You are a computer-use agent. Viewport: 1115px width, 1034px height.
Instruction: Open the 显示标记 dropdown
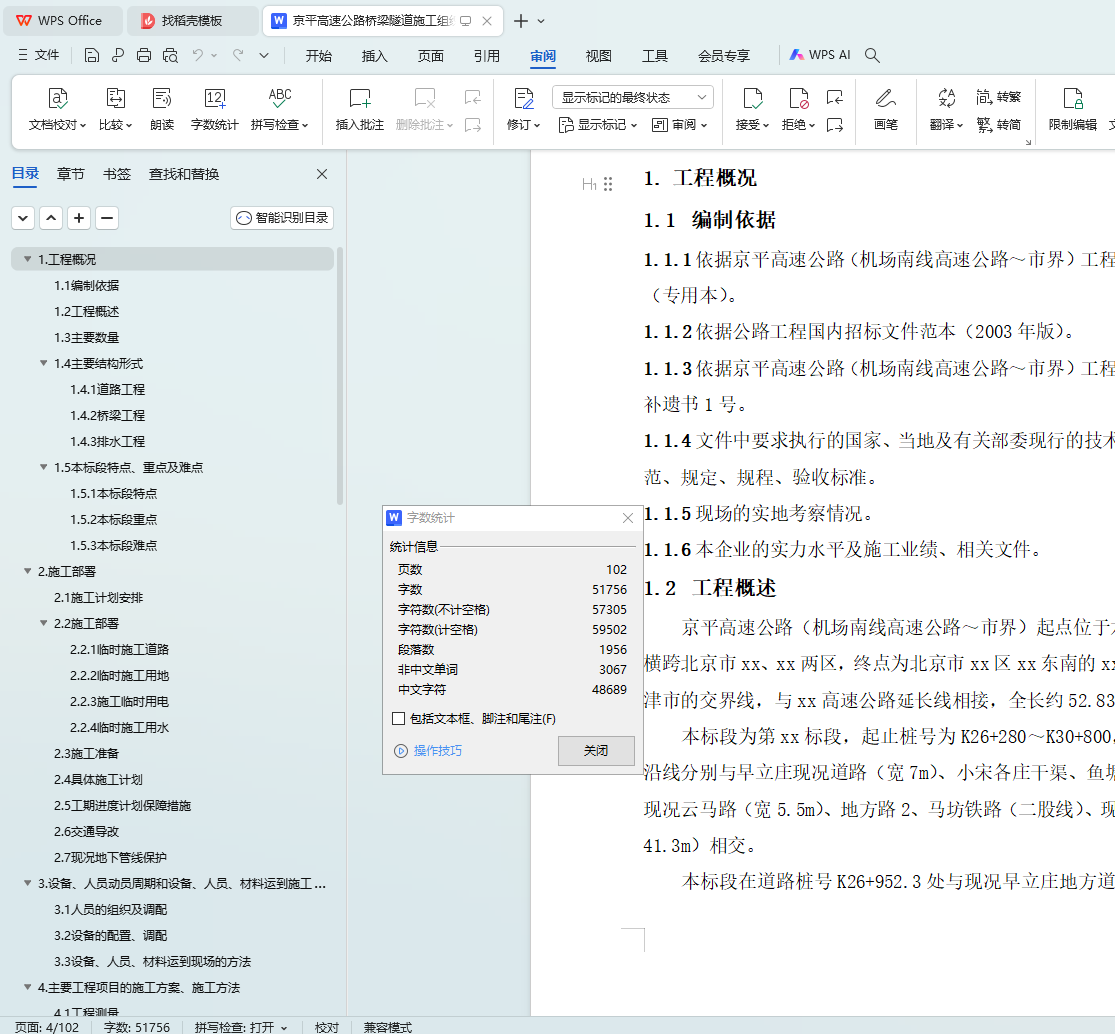coord(597,125)
